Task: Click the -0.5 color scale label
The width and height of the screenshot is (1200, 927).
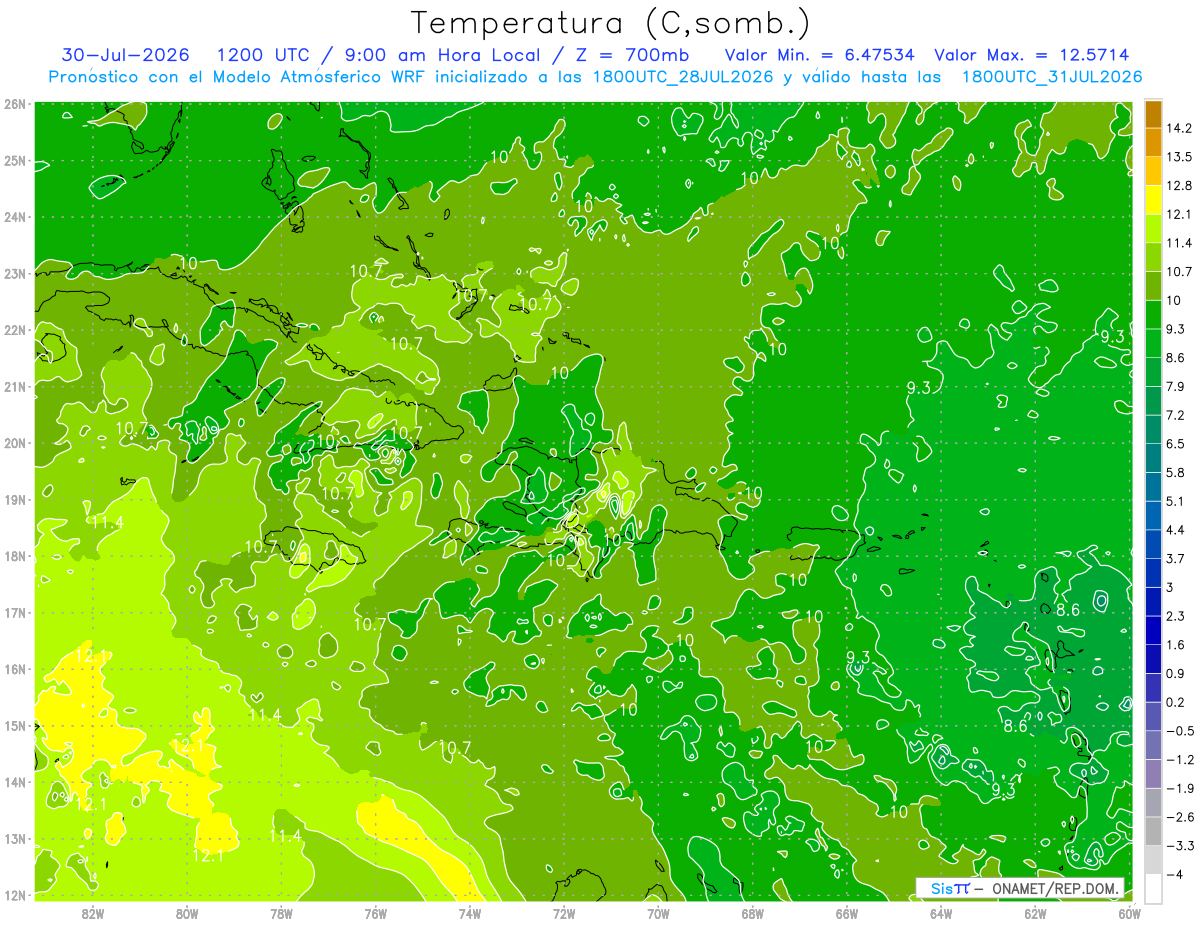Action: pos(1180,731)
